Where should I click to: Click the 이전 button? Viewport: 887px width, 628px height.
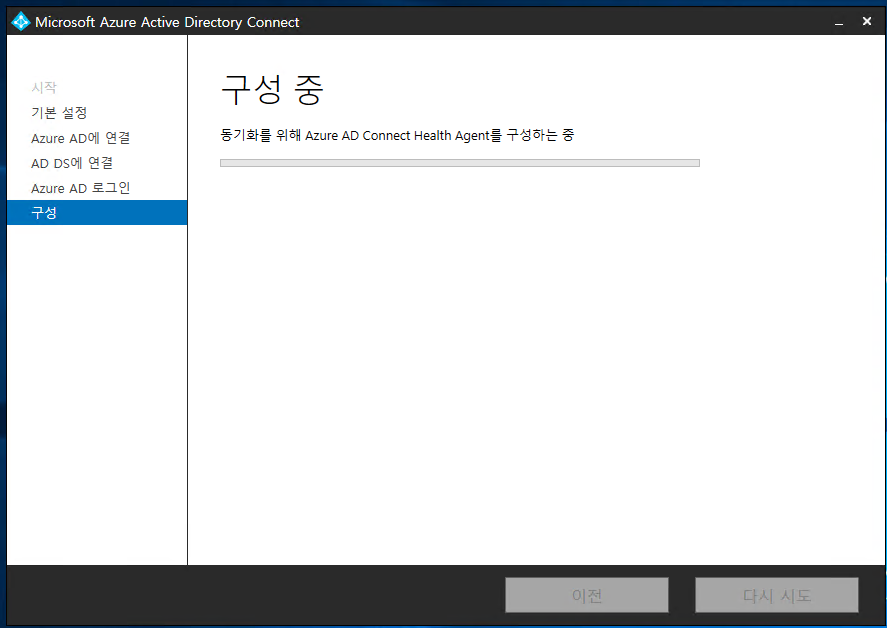pos(587,595)
